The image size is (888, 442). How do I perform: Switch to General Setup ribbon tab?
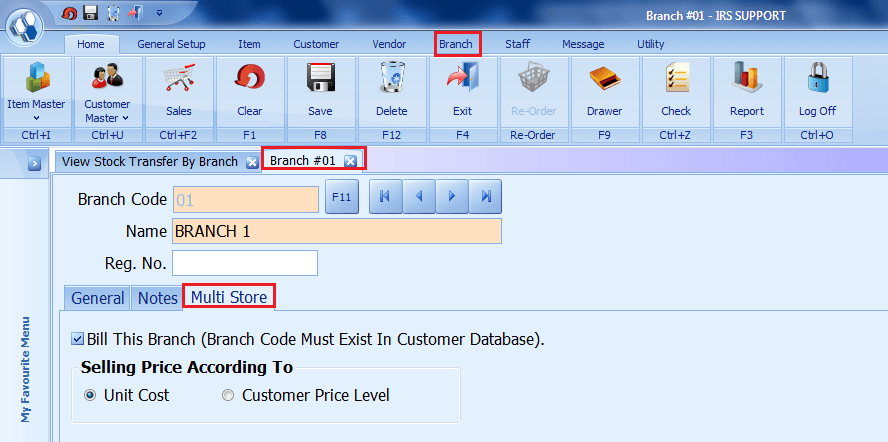[x=171, y=44]
